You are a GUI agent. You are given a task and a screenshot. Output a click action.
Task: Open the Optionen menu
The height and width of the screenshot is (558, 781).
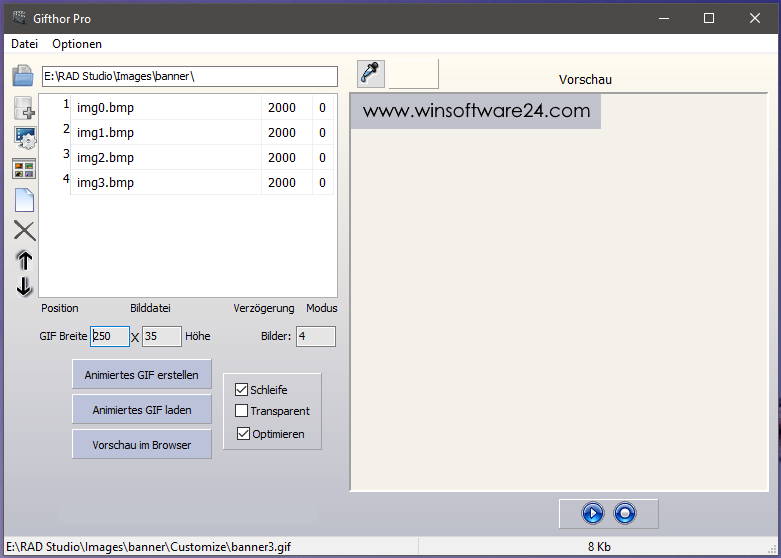coord(77,44)
